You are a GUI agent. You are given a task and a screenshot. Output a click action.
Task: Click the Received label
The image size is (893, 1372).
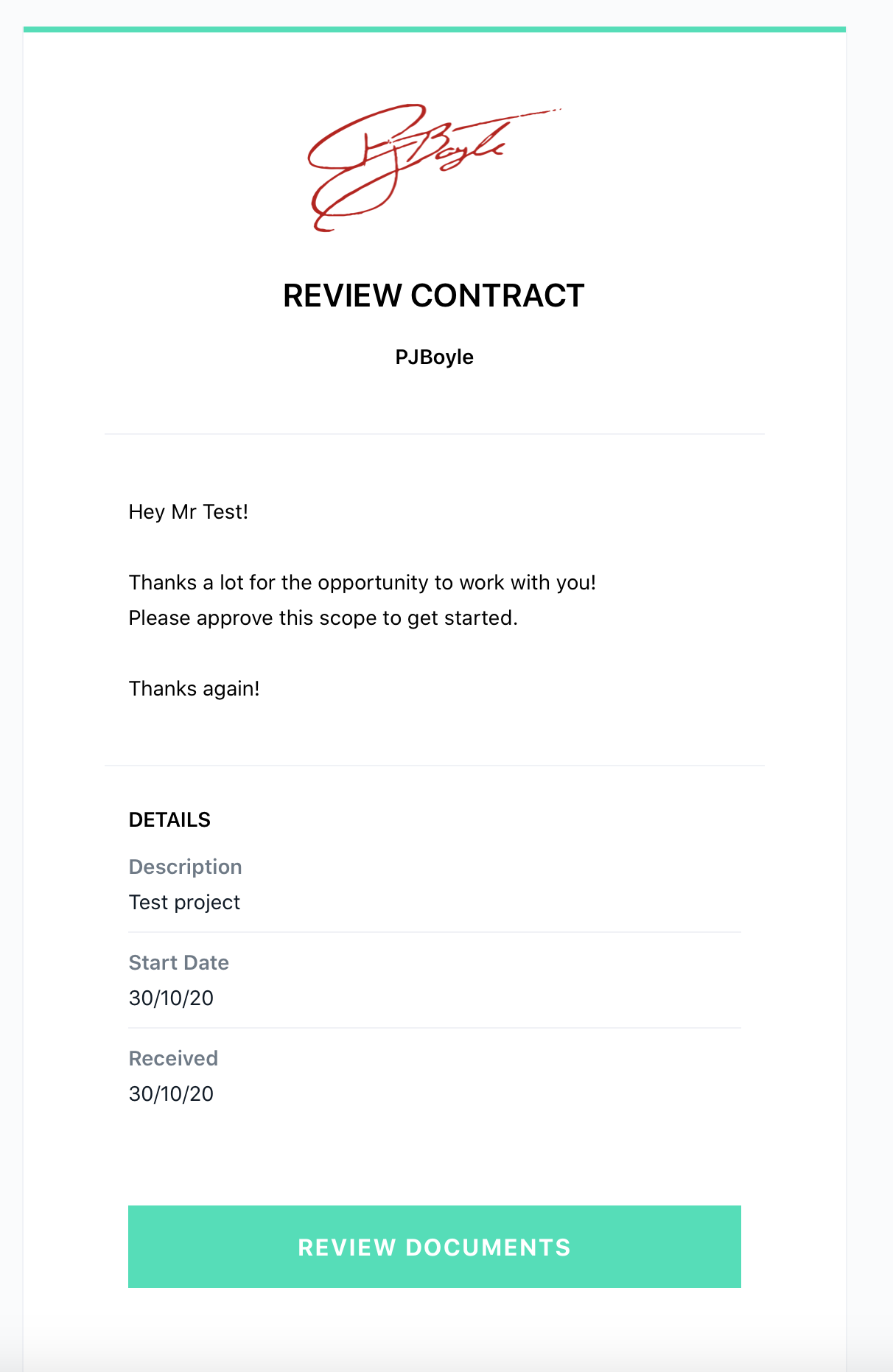click(x=173, y=1058)
